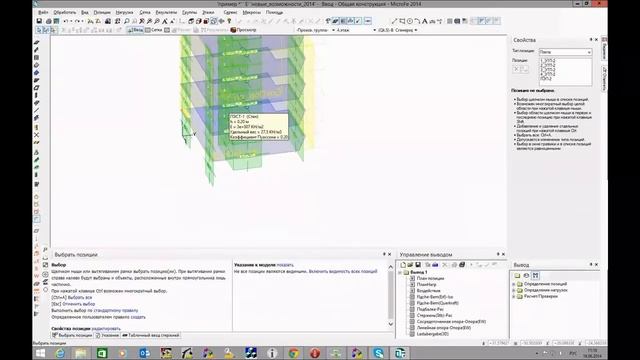Expand Расчет/Проверки folder
The width and height of the screenshot is (640, 360).
pos(513,296)
